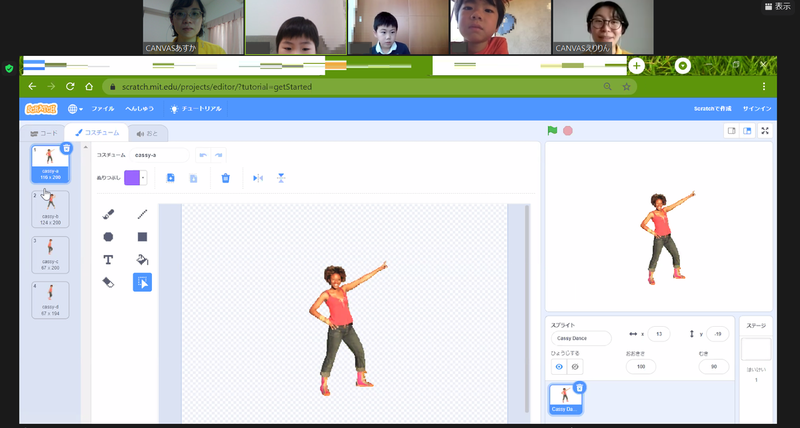Open the fill color dropdown
800x428 pixels.
[144, 178]
